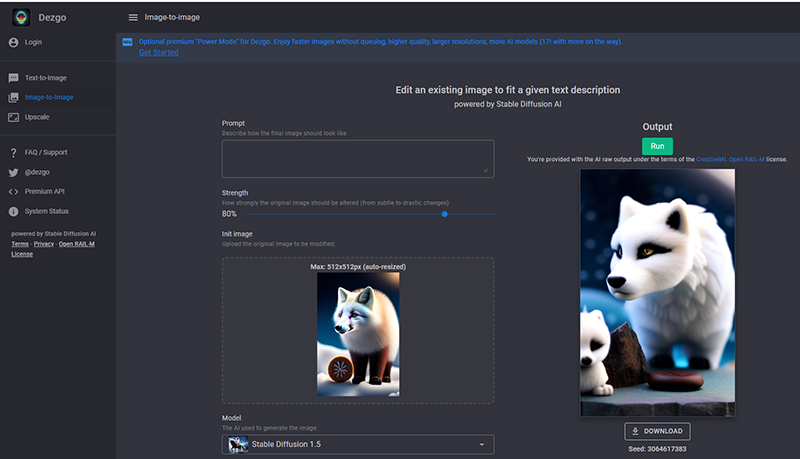Screen dimensions: 800x459
Task: Open Premium API page
Action: point(45,192)
